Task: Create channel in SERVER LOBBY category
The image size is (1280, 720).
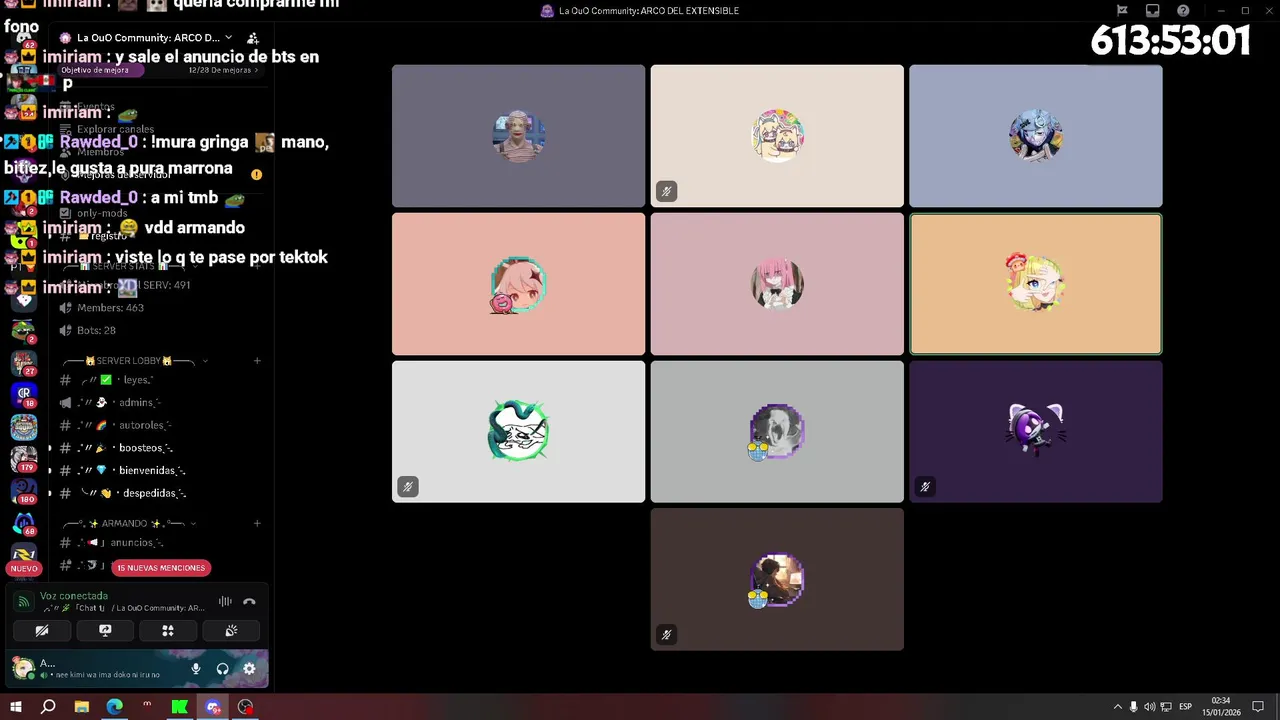Action: (x=257, y=360)
